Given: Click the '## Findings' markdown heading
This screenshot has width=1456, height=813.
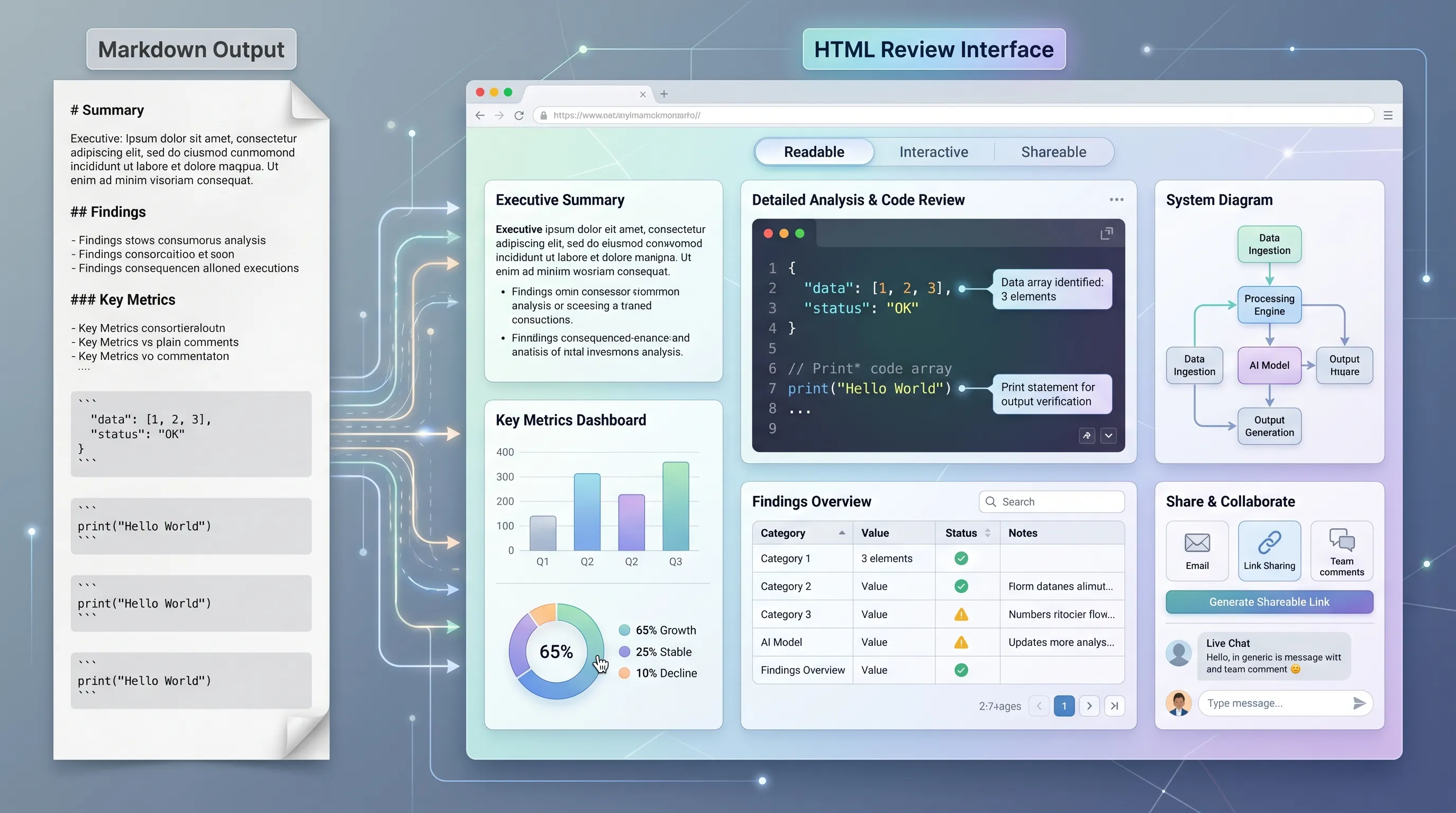Looking at the screenshot, I should pos(108,212).
